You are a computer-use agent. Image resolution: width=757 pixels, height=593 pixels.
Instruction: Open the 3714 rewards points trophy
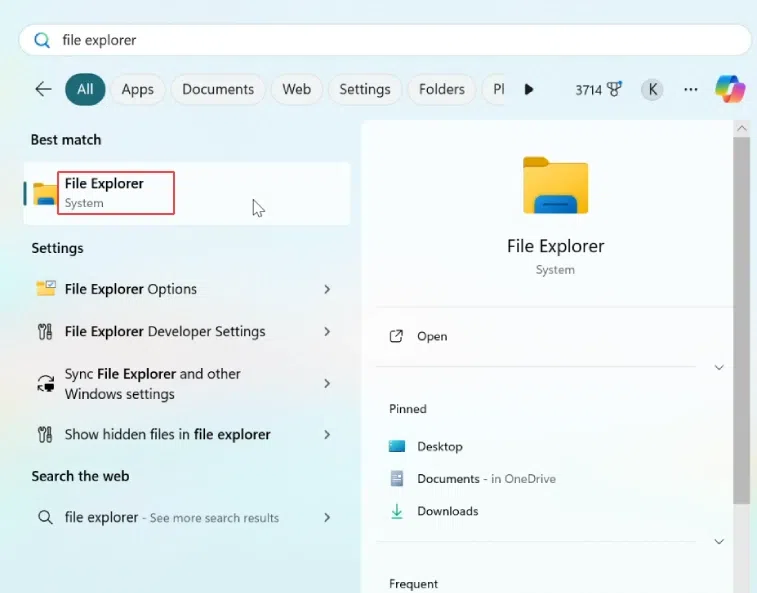point(598,89)
